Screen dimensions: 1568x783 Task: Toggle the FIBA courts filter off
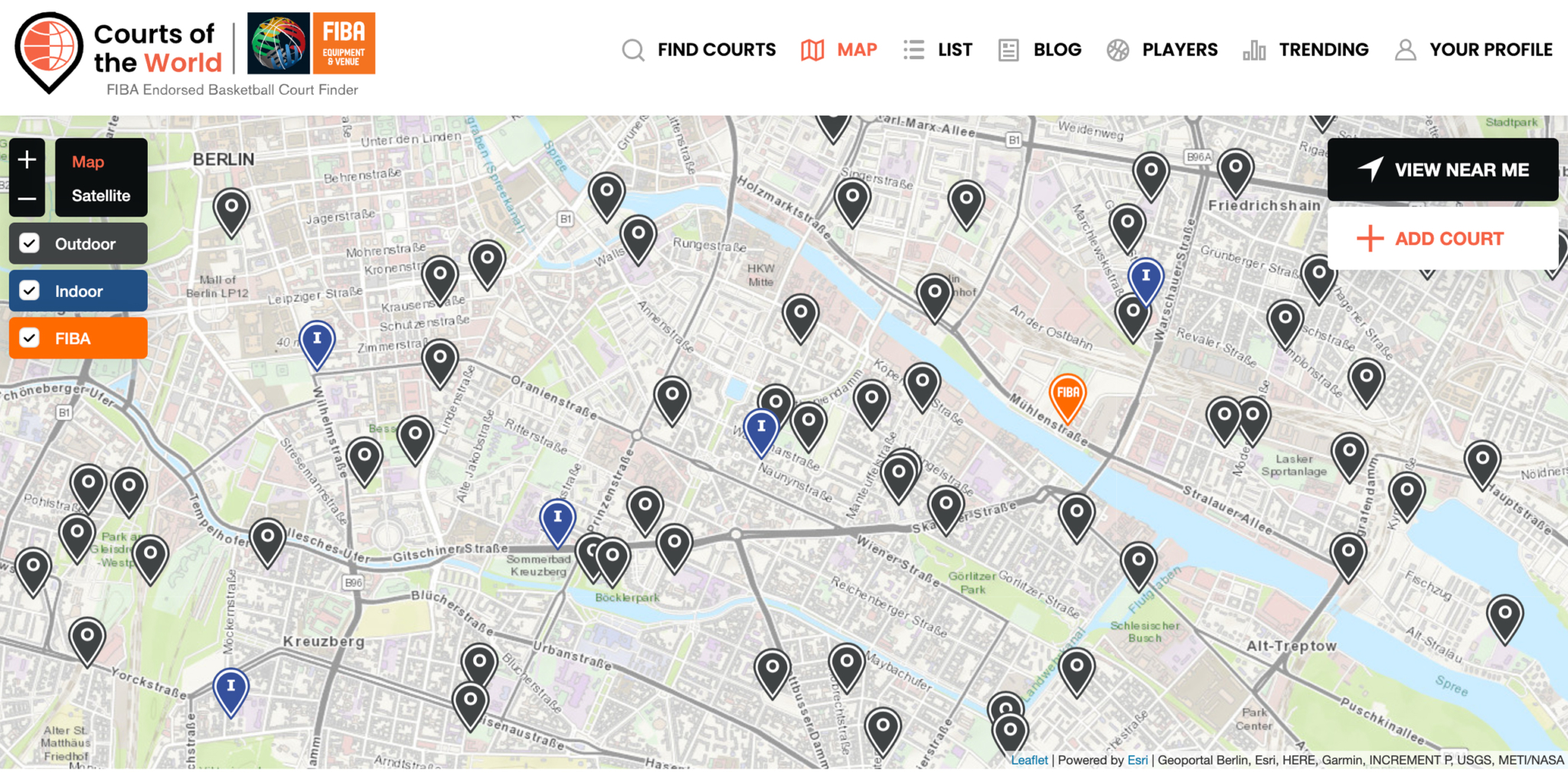(28, 338)
